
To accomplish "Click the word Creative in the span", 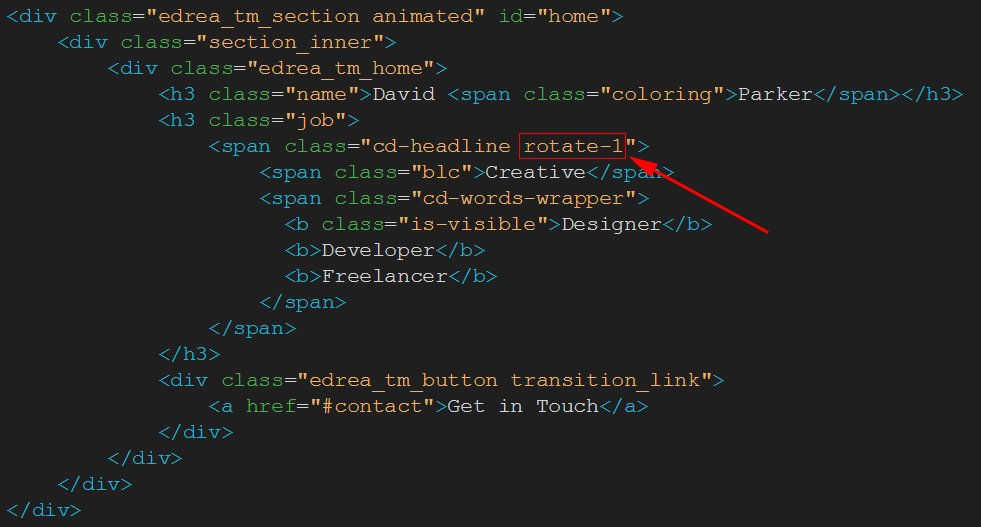I will tap(535, 173).
